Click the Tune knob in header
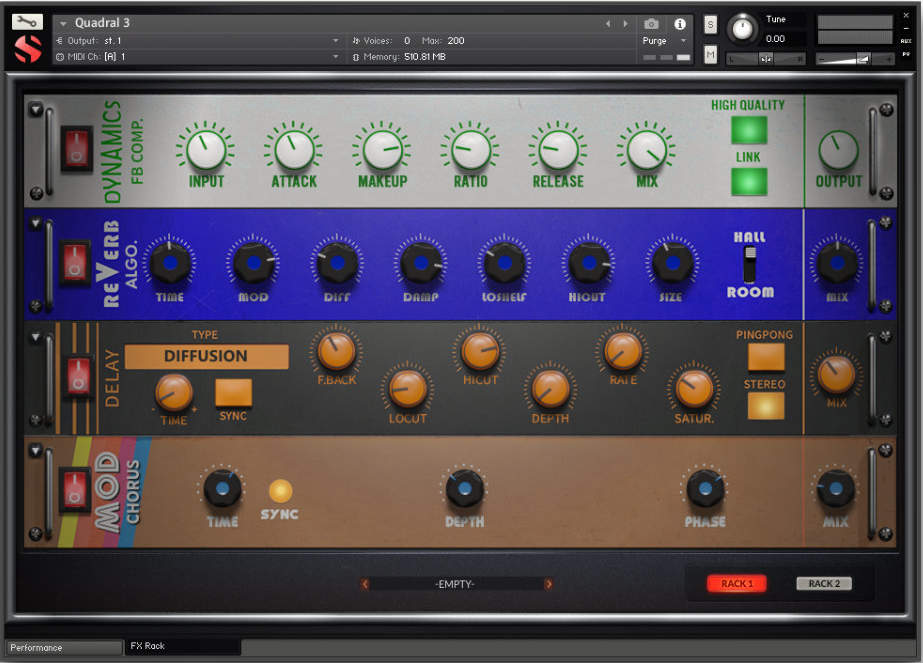This screenshot has width=923, height=663. click(x=742, y=29)
